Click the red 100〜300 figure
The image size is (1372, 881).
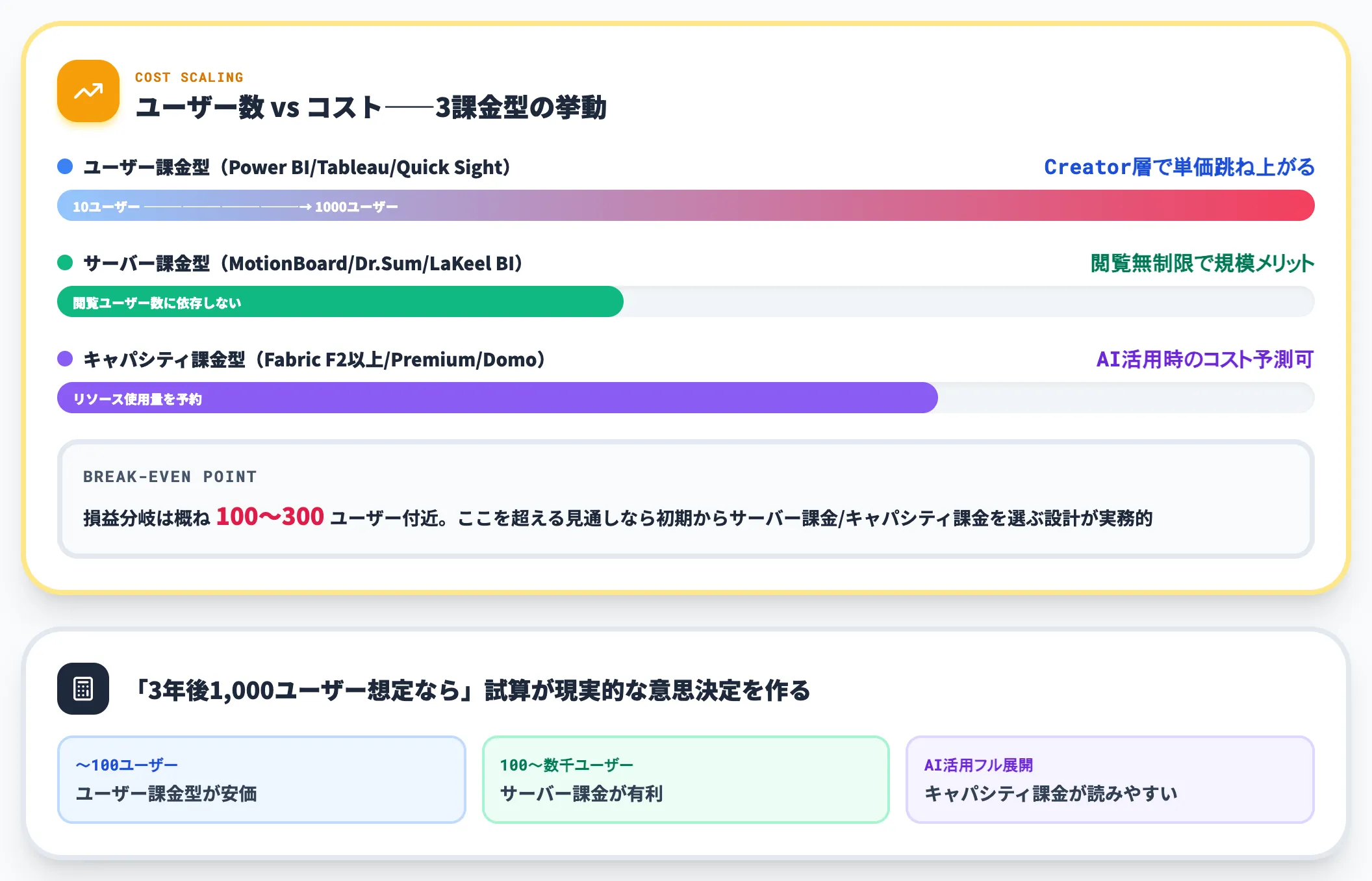[270, 517]
